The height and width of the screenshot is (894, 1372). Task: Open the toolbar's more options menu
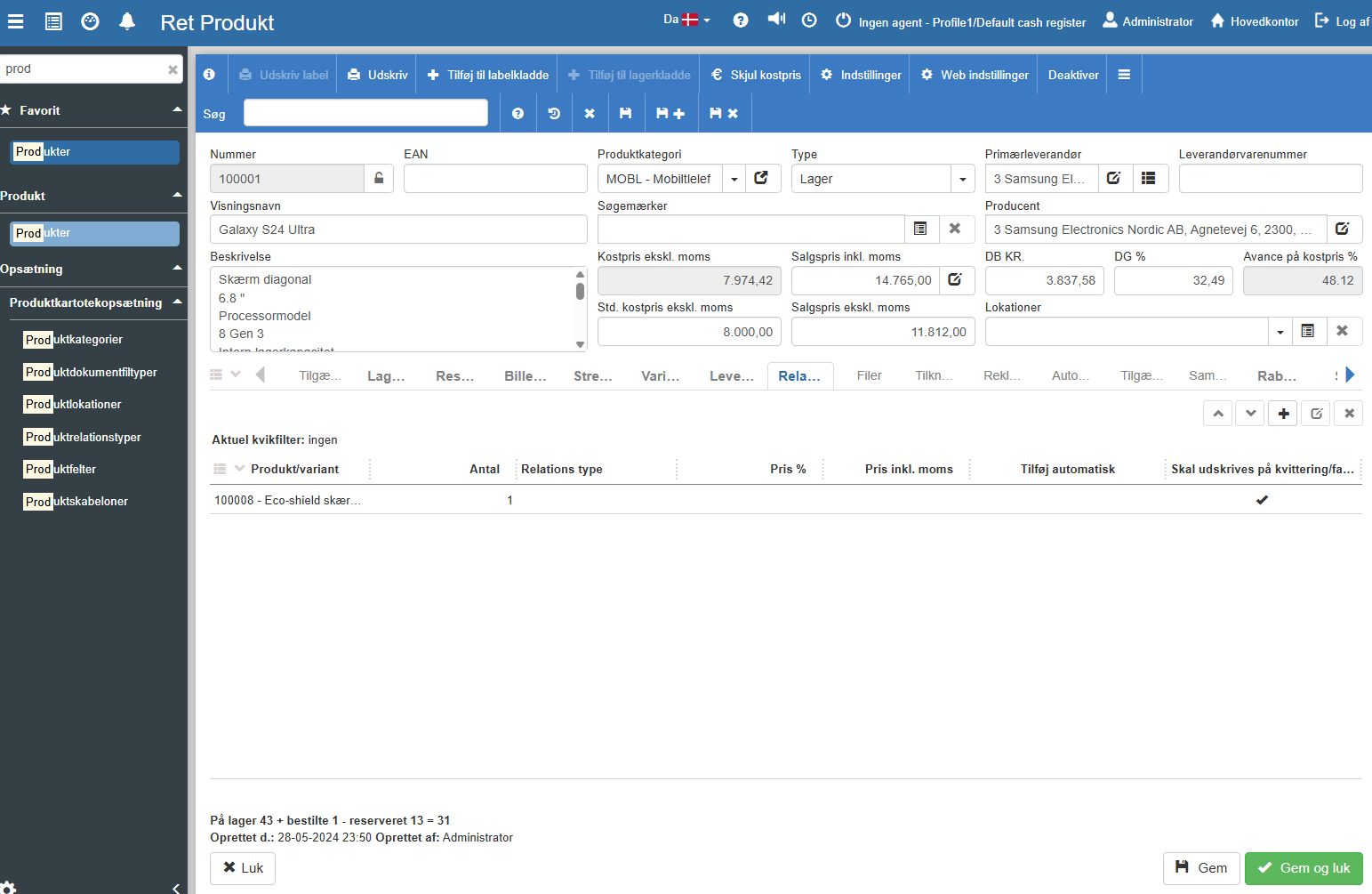(x=1124, y=75)
